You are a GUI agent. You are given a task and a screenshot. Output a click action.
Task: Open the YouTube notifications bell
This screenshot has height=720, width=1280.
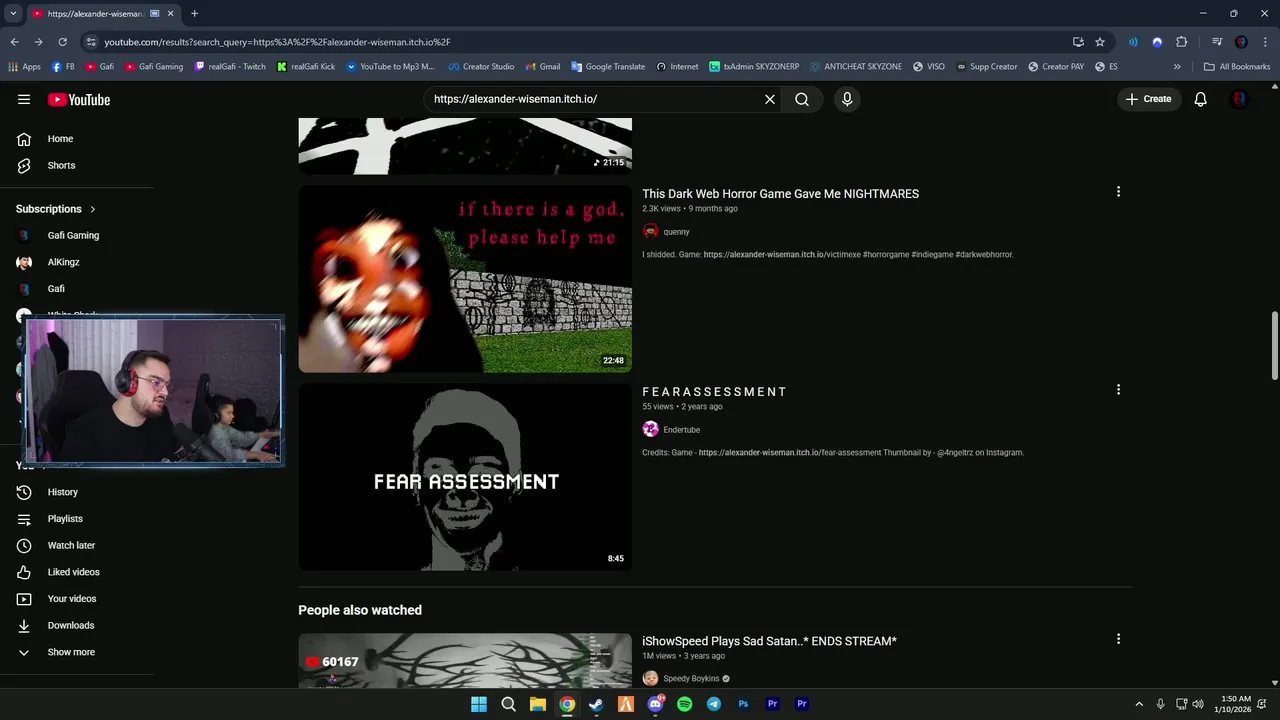click(1200, 99)
